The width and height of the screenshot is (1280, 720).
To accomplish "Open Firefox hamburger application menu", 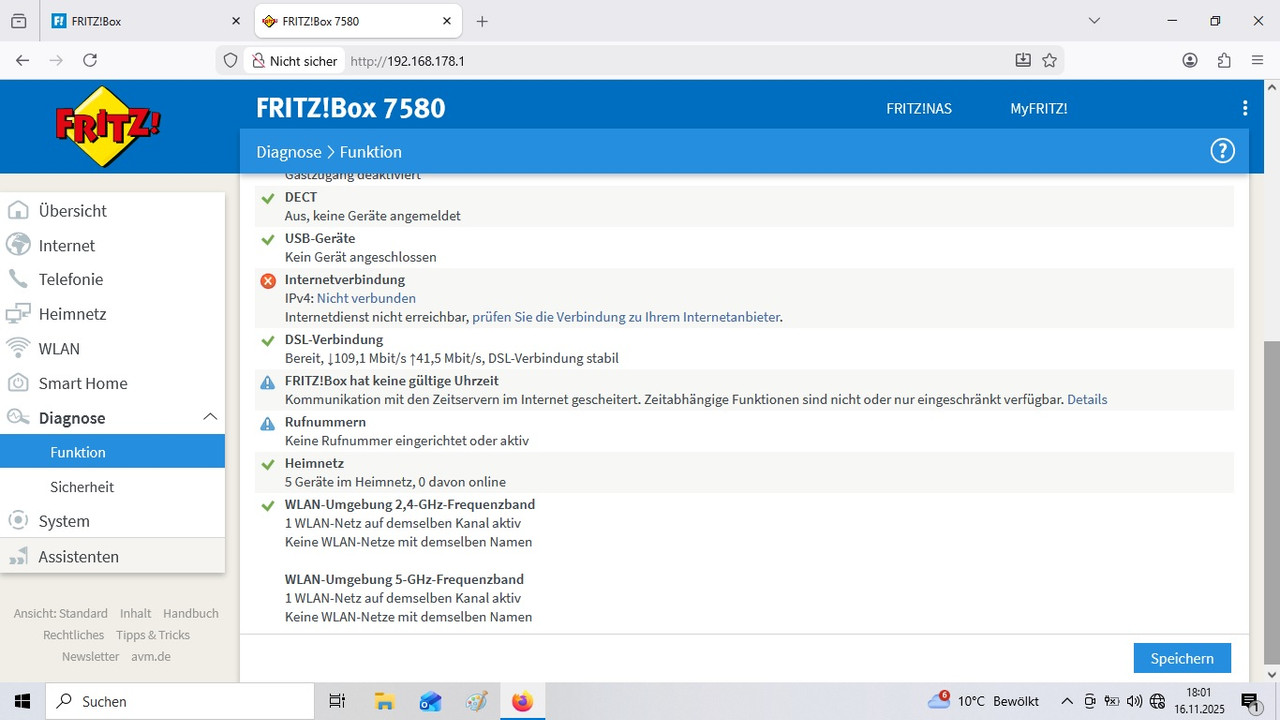I will (1258, 60).
